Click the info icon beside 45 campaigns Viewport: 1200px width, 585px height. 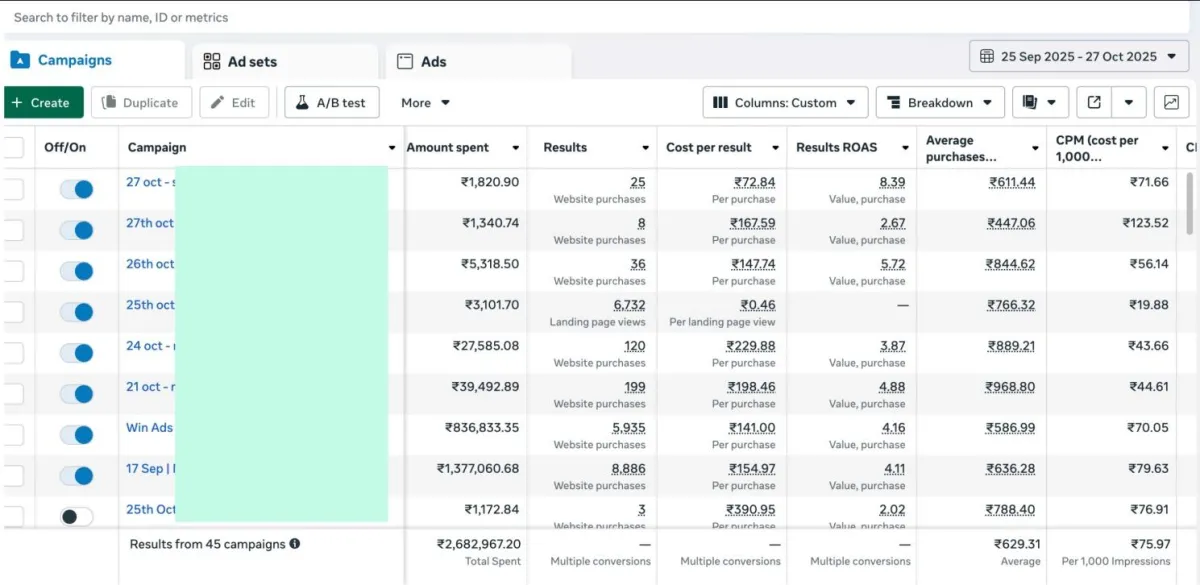(295, 544)
